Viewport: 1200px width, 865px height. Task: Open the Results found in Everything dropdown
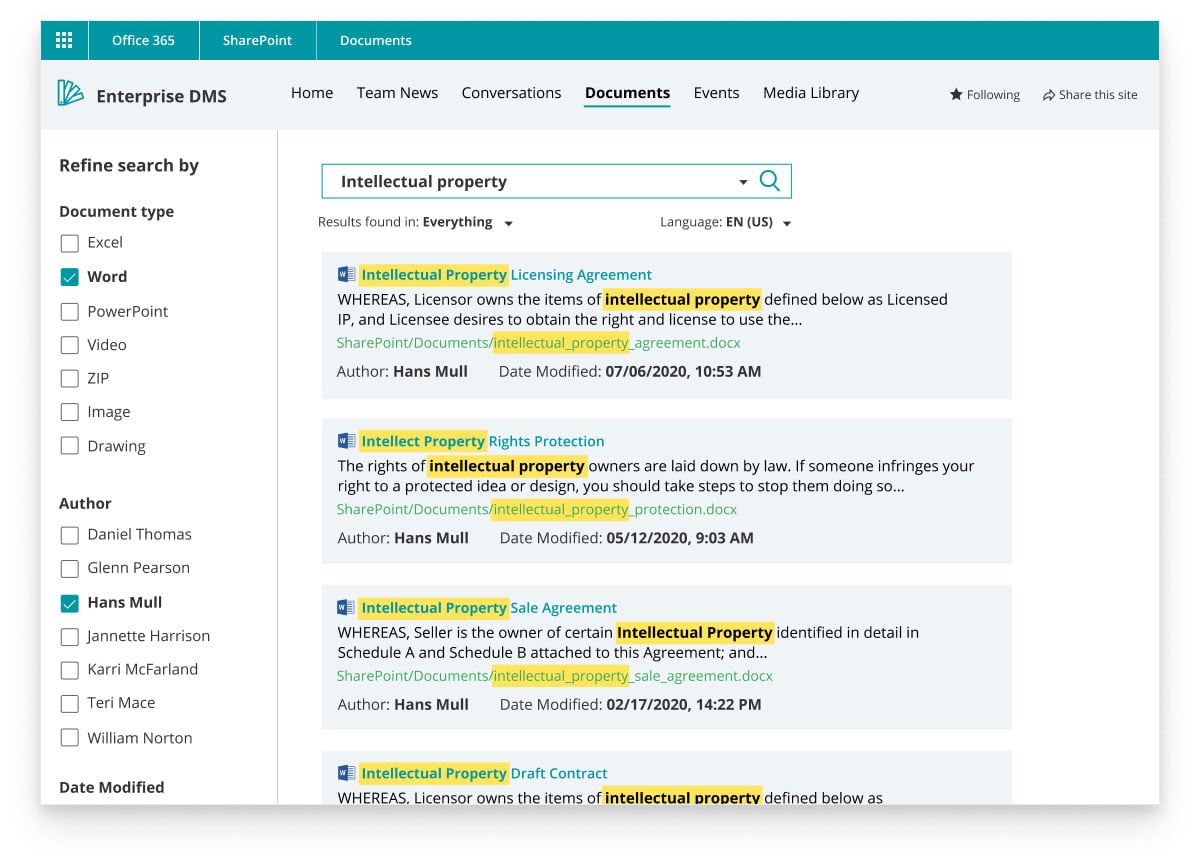click(508, 223)
